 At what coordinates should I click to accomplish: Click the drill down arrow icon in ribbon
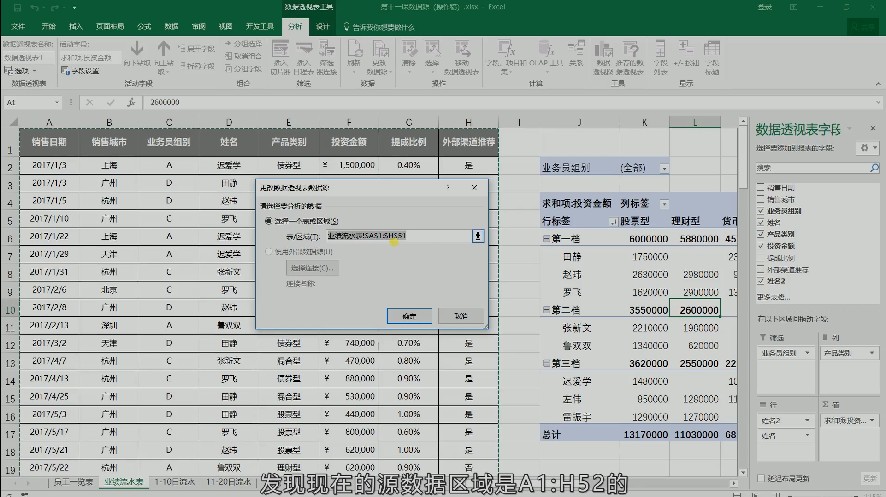pyautogui.click(x=137, y=49)
